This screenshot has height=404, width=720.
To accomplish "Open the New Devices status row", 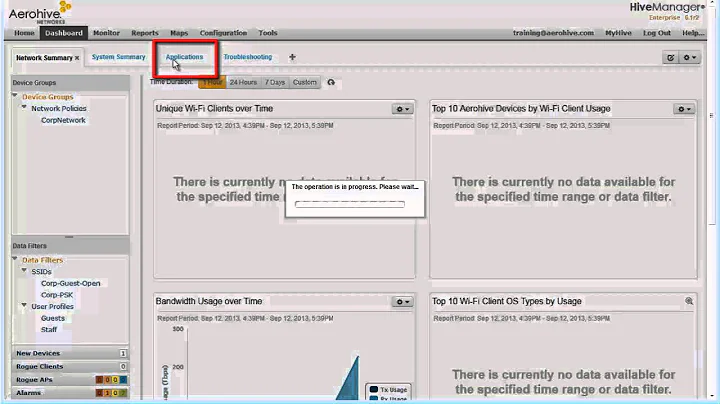I will [x=71, y=353].
